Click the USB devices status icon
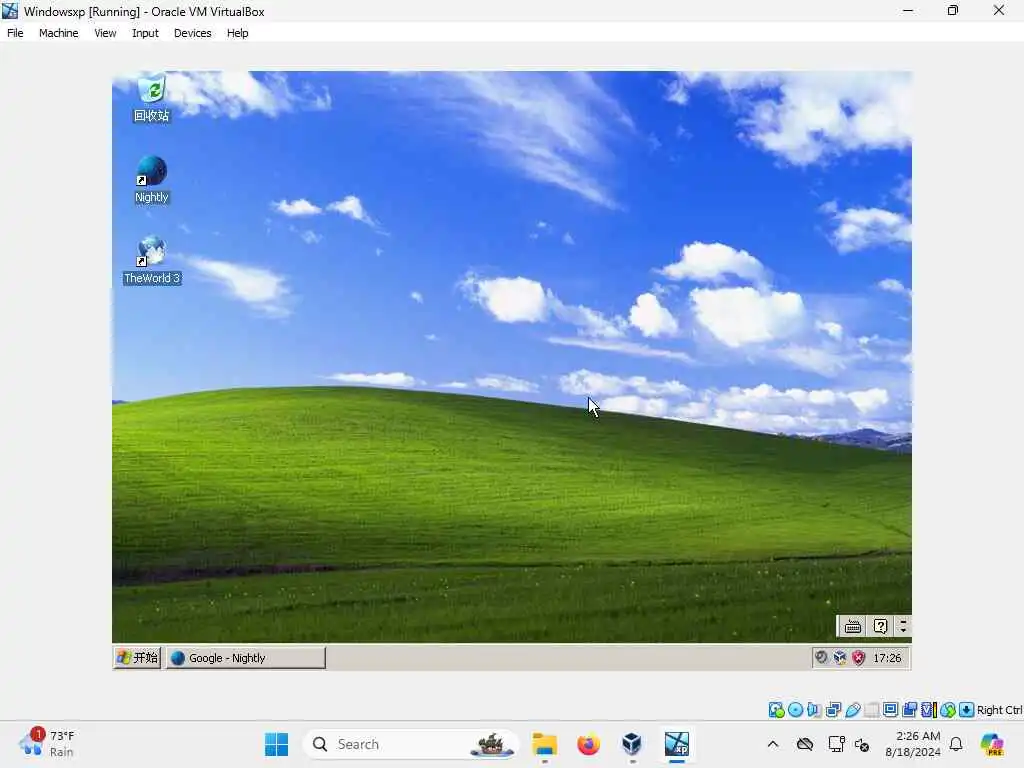This screenshot has height=768, width=1024. (852, 710)
